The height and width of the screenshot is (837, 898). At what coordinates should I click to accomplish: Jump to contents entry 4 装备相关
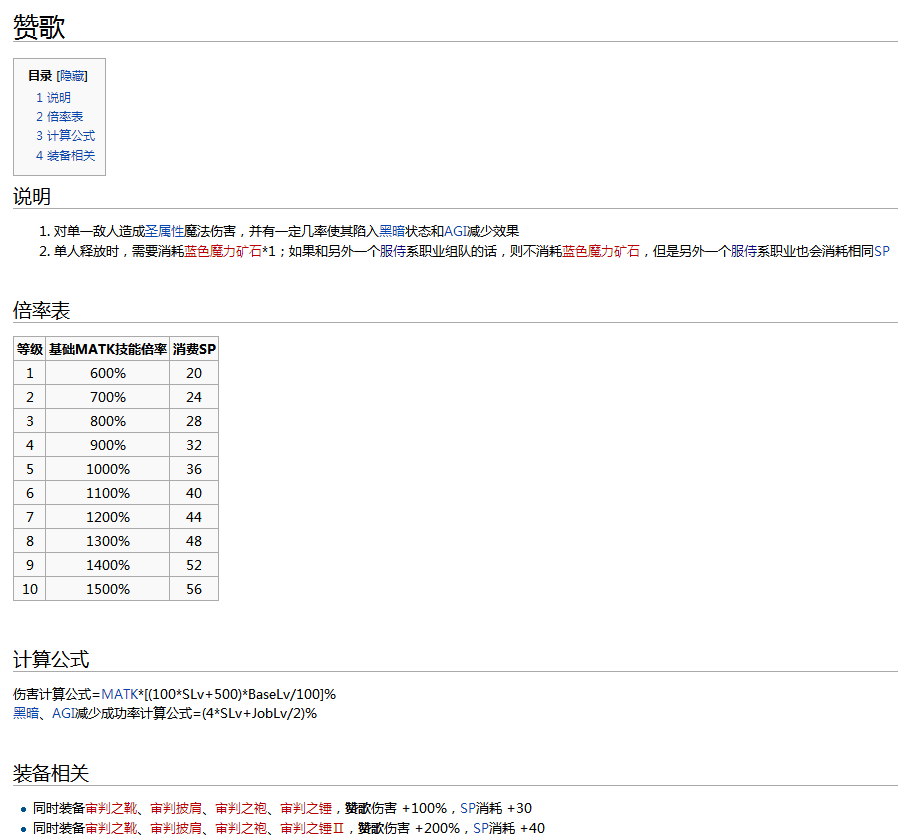click(x=65, y=155)
